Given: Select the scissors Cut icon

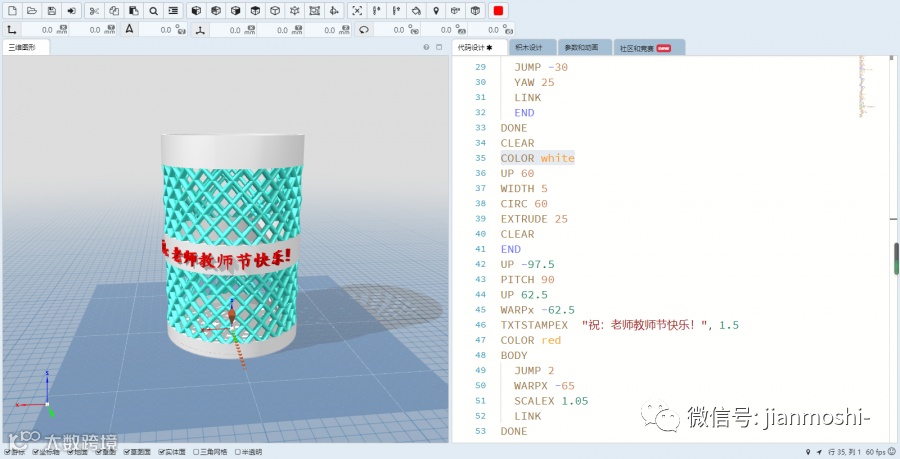Looking at the screenshot, I should pyautogui.click(x=93, y=10).
